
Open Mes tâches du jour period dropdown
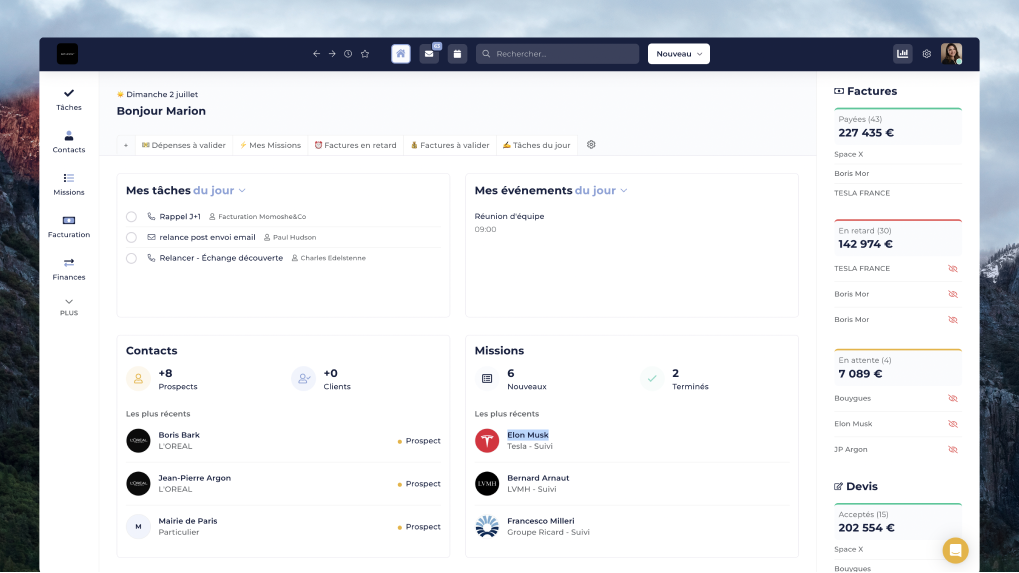click(220, 190)
